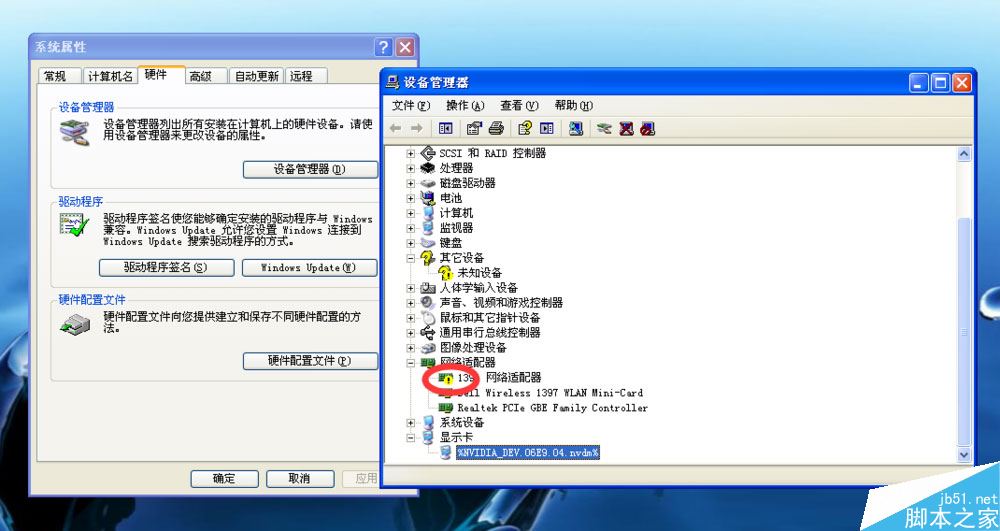Select the 其它设备 yellow question icon

point(428,258)
